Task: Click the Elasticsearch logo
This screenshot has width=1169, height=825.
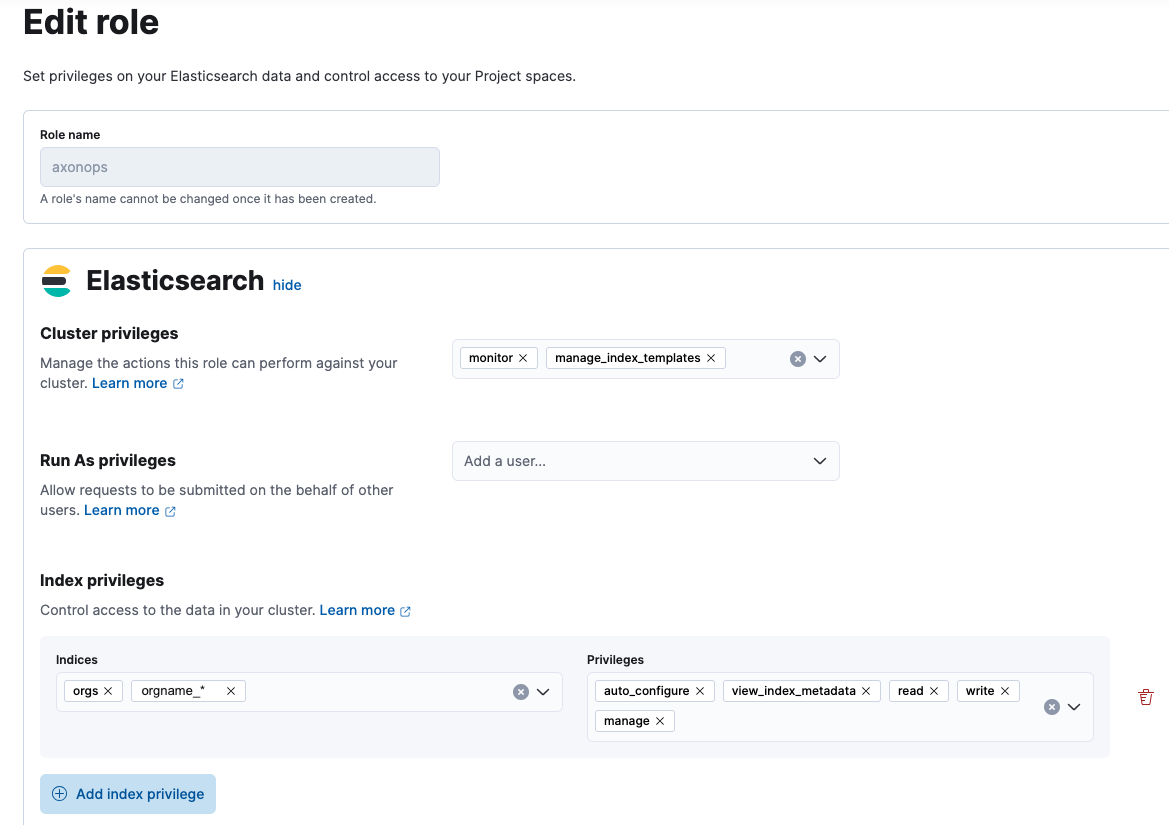Action: coord(56,281)
